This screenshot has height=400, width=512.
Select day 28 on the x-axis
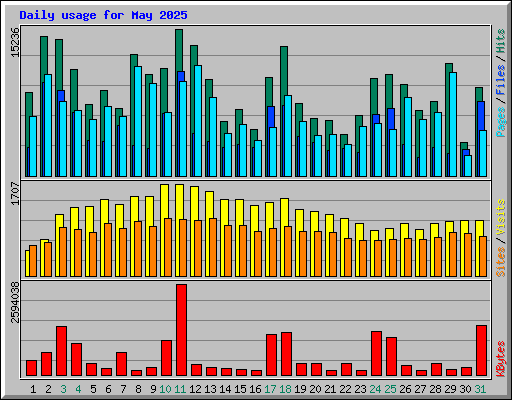(435, 389)
